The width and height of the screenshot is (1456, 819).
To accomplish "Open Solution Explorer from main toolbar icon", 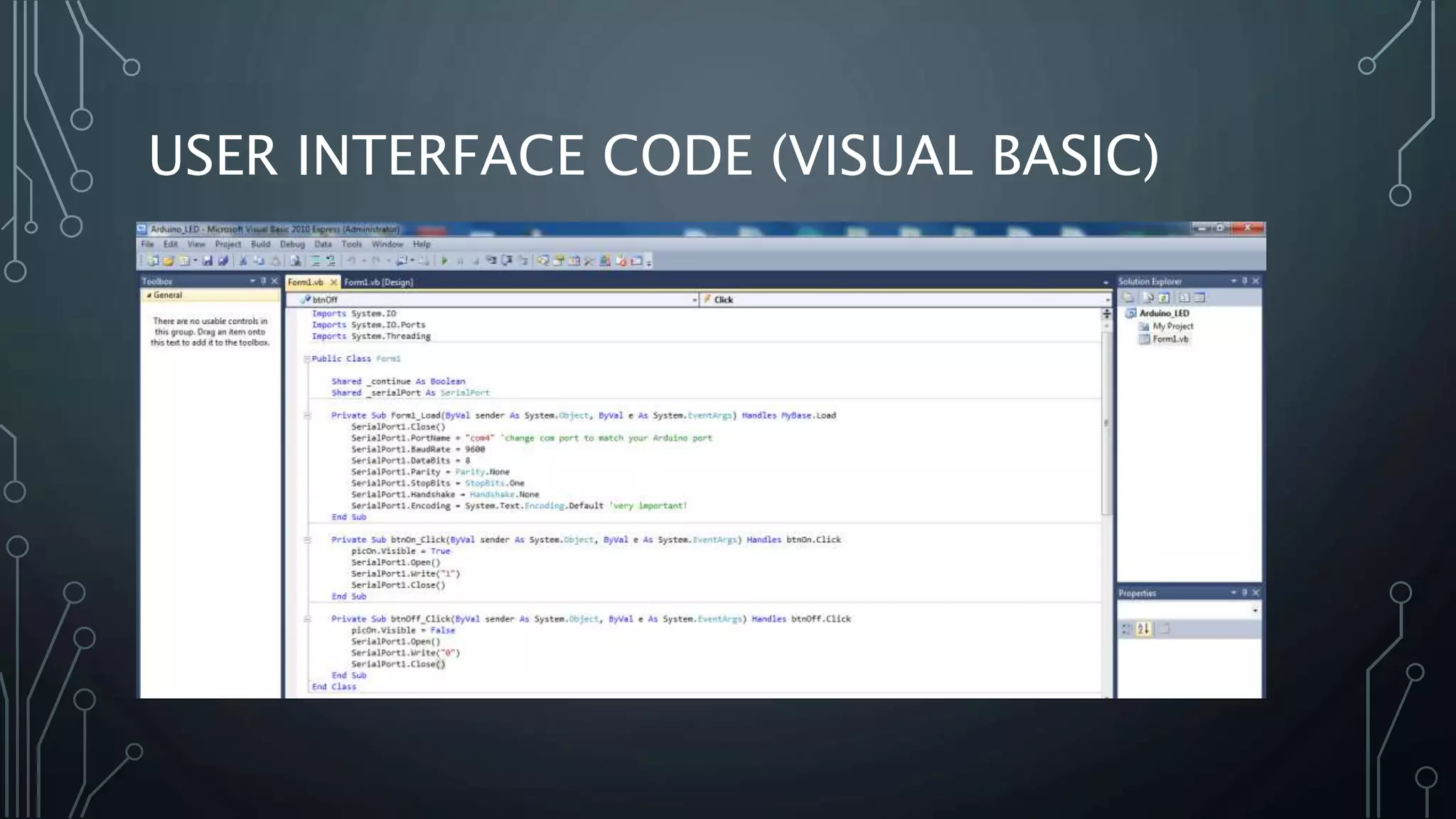I will [542, 261].
